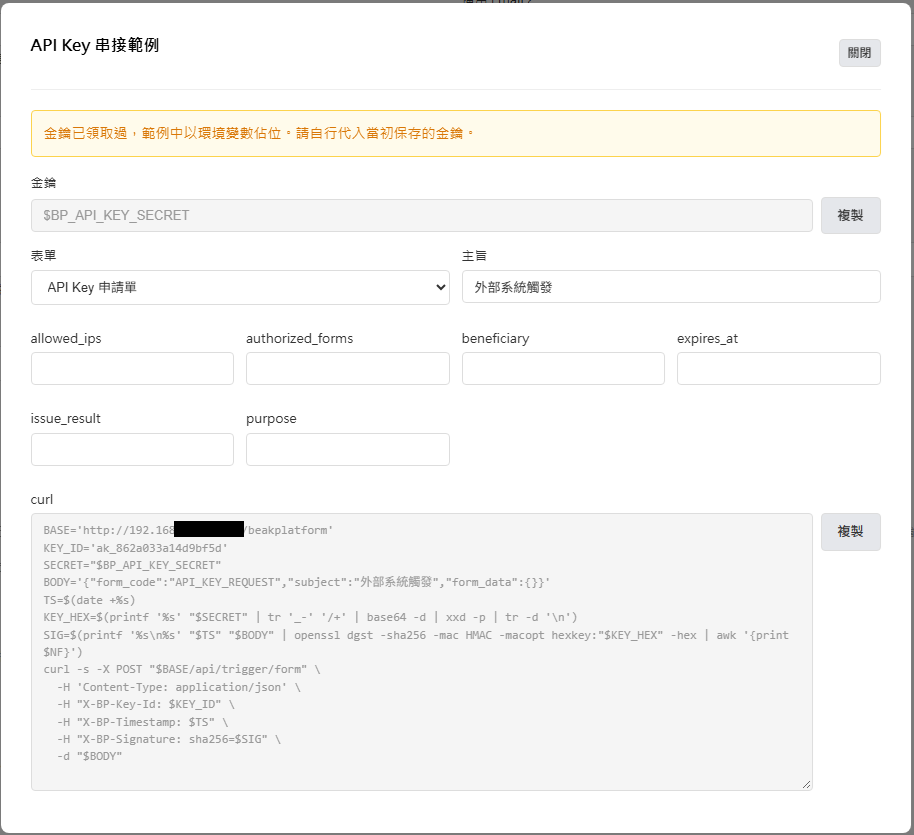Select the beneficiary text field
The height and width of the screenshot is (835, 914).
563,369
